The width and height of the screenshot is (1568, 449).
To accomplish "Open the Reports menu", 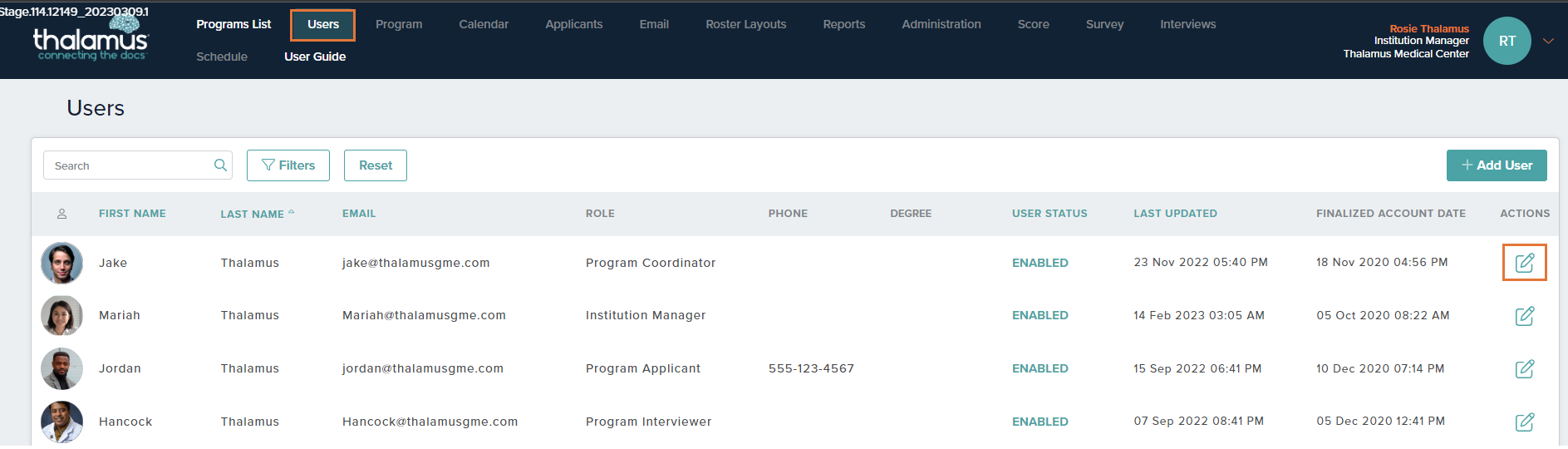I will (844, 24).
